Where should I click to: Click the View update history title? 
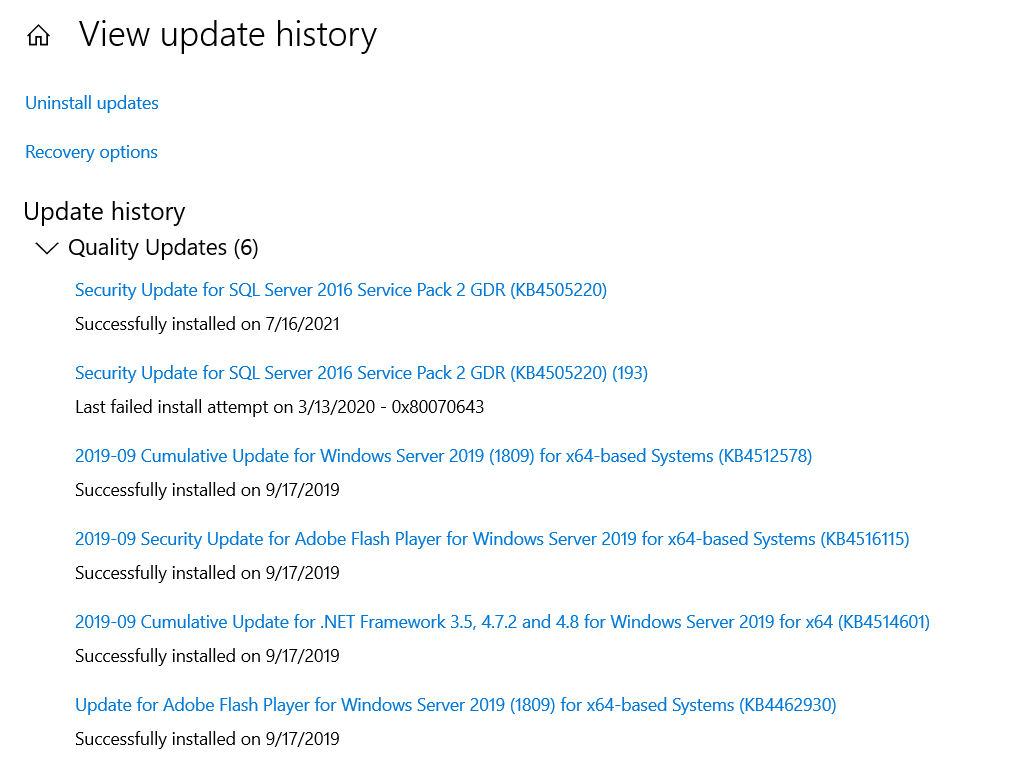point(227,34)
